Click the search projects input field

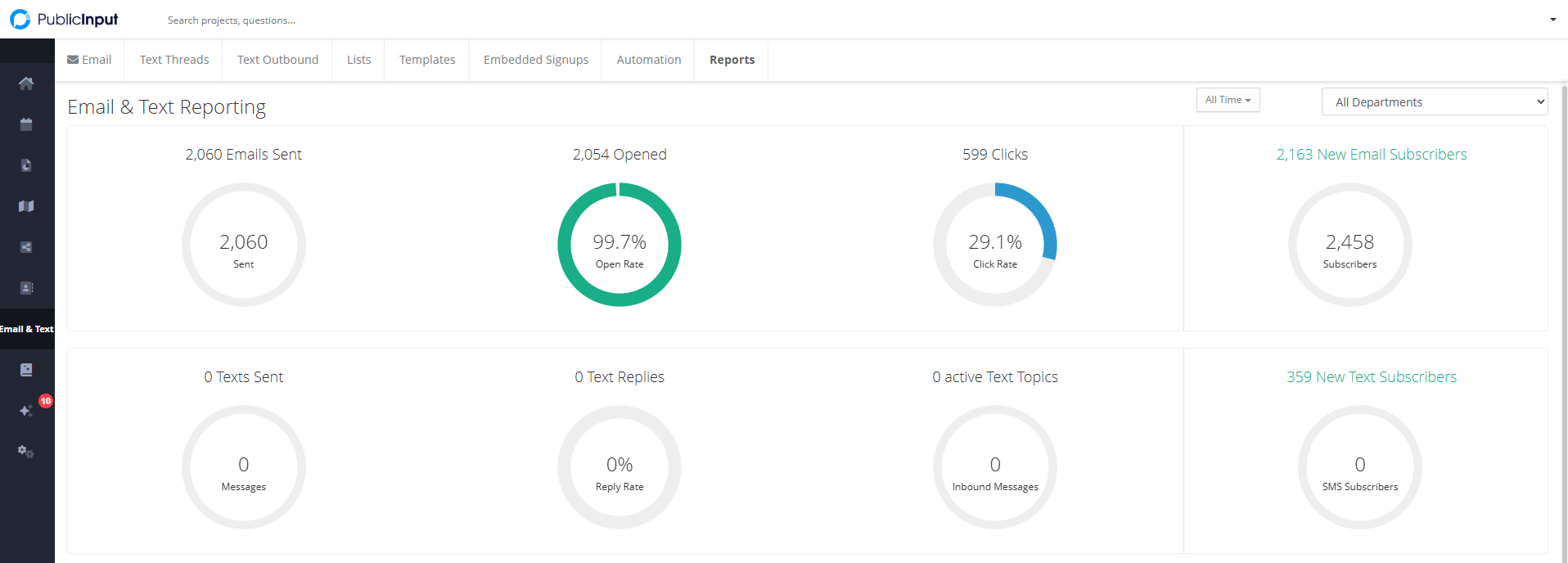(327, 20)
